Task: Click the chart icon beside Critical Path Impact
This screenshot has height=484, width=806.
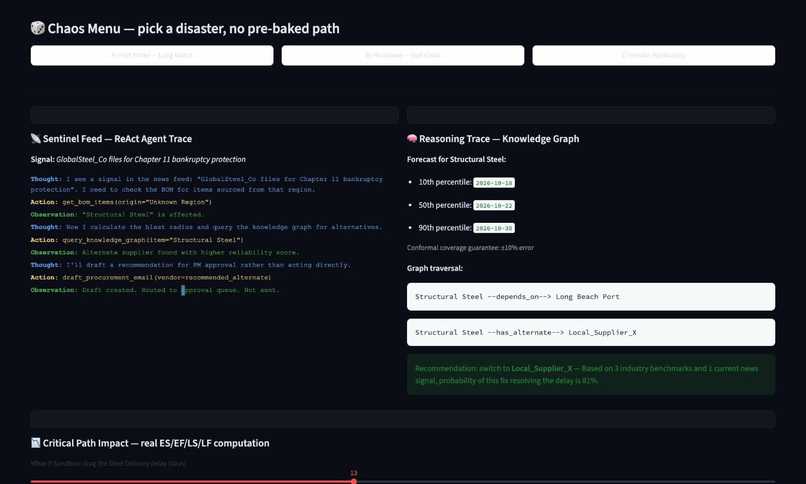Action: pyautogui.click(x=35, y=443)
